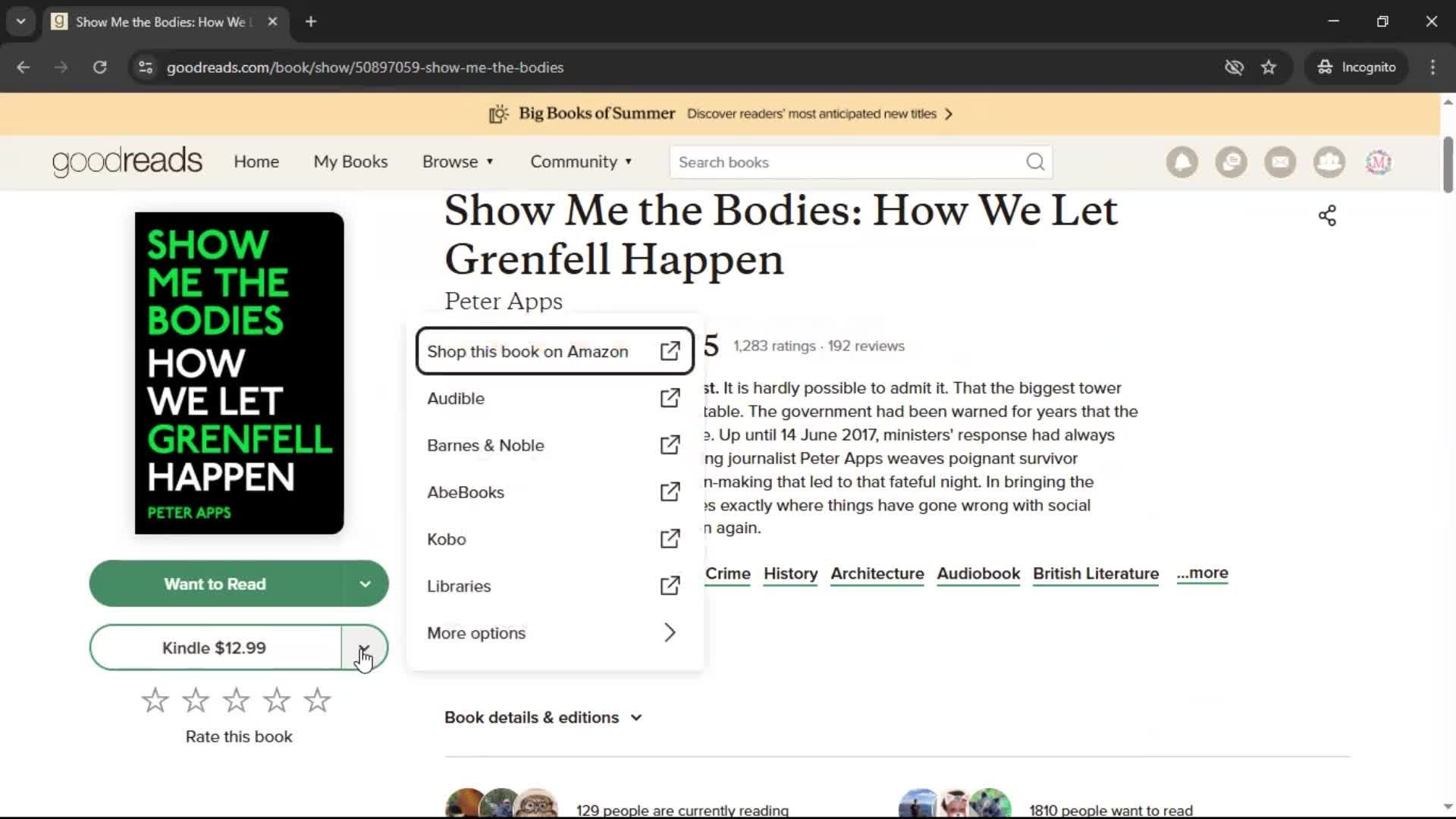Expand Book details & editions
Viewport: 1456px width, 819px height.
[x=543, y=717]
